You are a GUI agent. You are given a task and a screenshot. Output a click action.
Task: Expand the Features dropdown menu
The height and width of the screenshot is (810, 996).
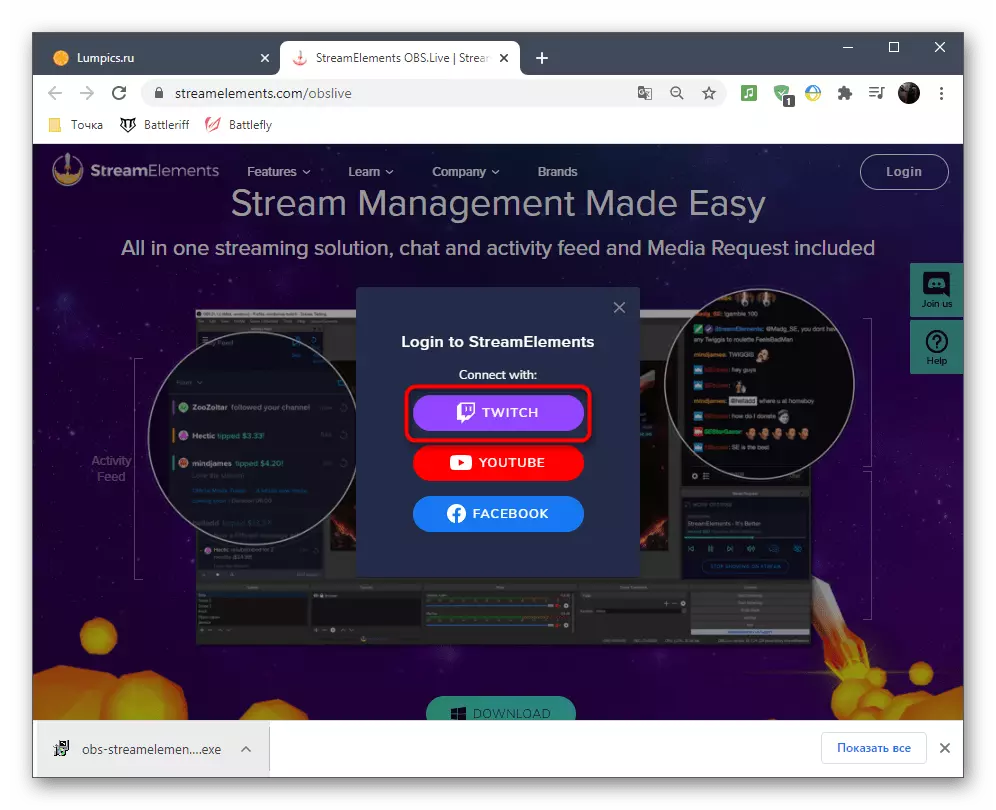(278, 172)
